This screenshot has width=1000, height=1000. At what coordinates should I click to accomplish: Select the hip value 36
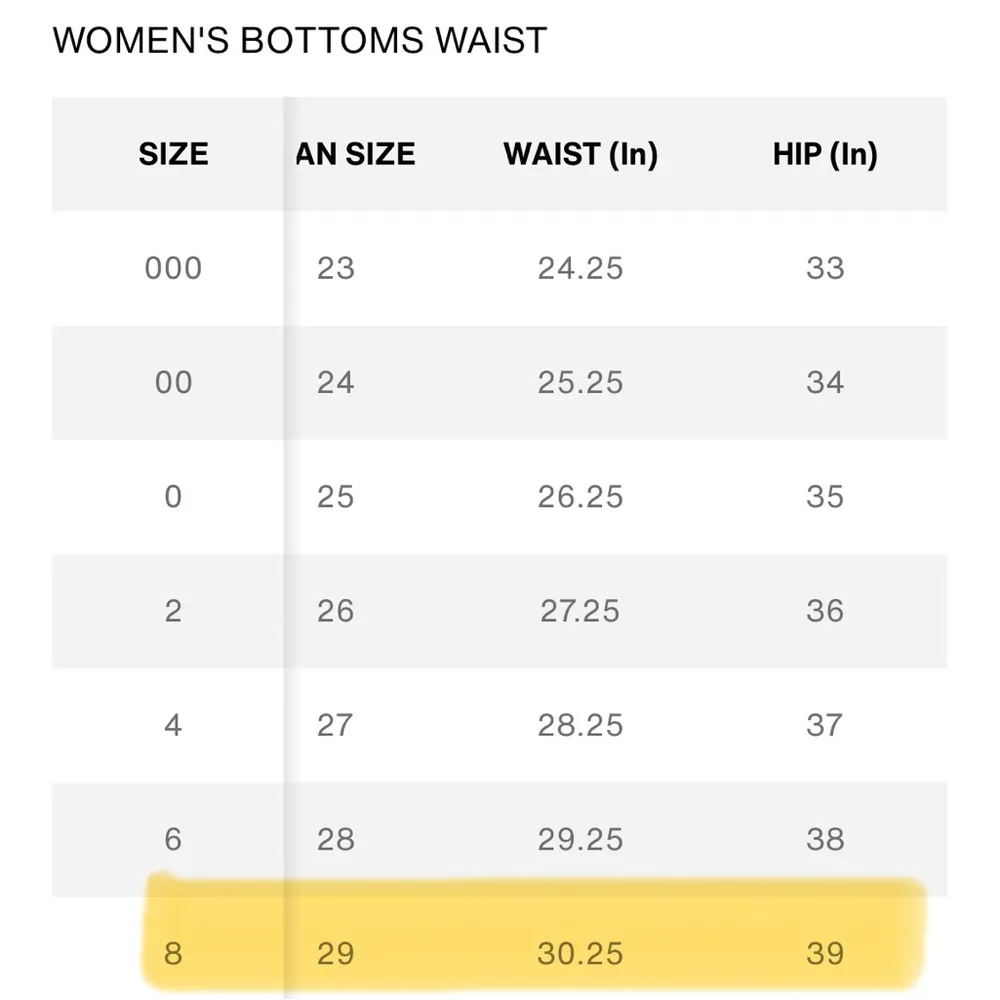tap(825, 611)
